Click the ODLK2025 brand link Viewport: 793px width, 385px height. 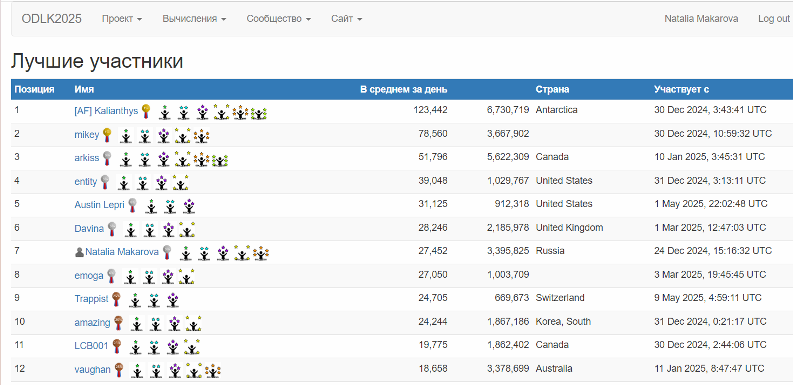click(x=52, y=19)
